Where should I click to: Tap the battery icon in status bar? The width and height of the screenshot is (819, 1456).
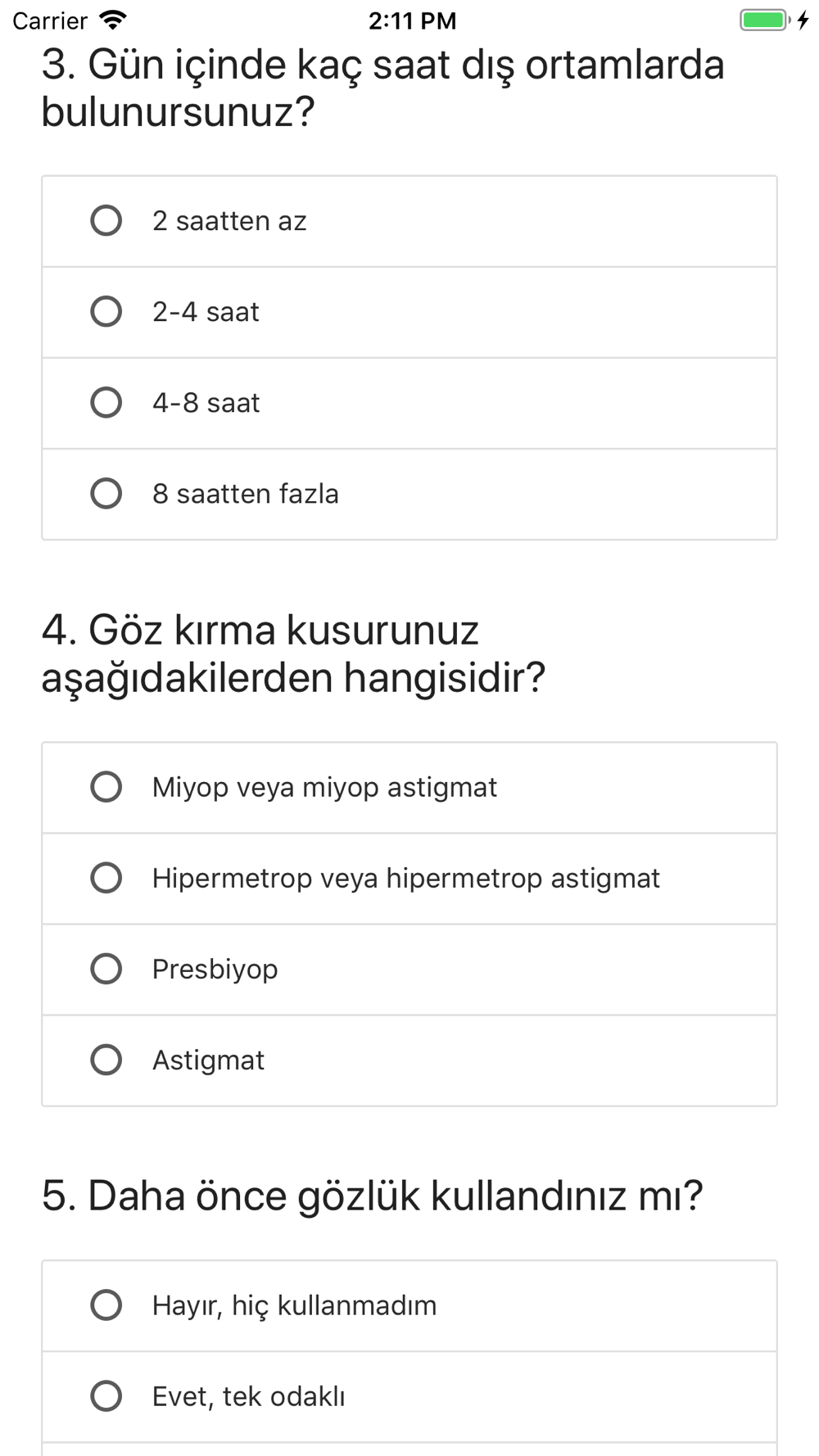tap(763, 20)
